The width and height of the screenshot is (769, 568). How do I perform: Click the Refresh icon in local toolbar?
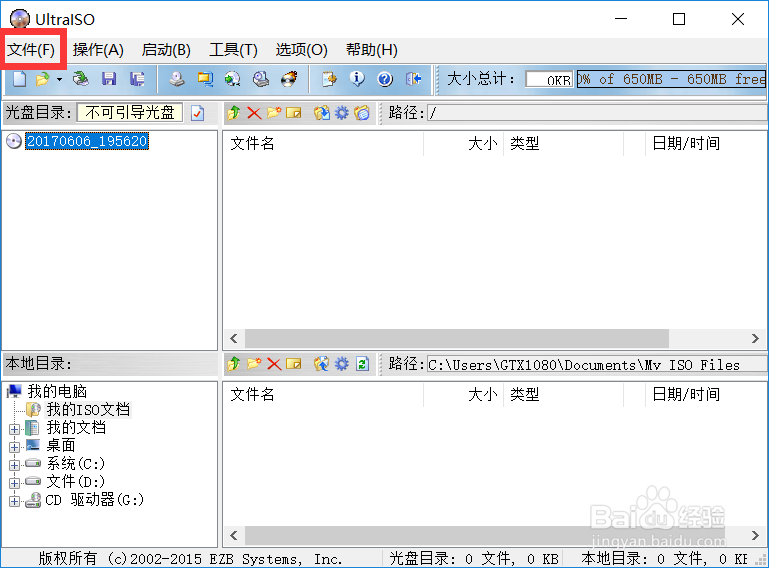(x=362, y=364)
